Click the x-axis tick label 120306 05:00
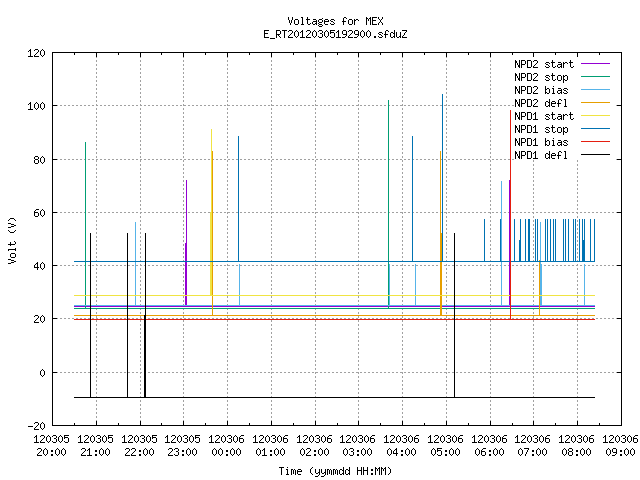The width and height of the screenshot is (640, 480). coord(445,446)
